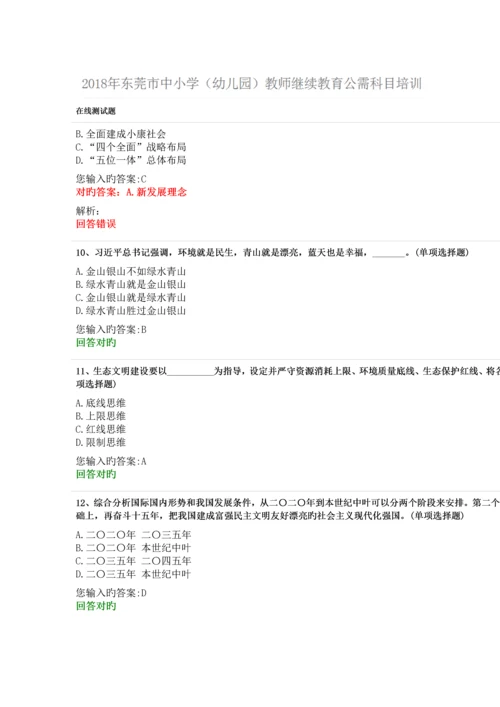This screenshot has width=500, height=707.
Task: Select option A. 金山银山不如绿水青山
Action: click(131, 271)
